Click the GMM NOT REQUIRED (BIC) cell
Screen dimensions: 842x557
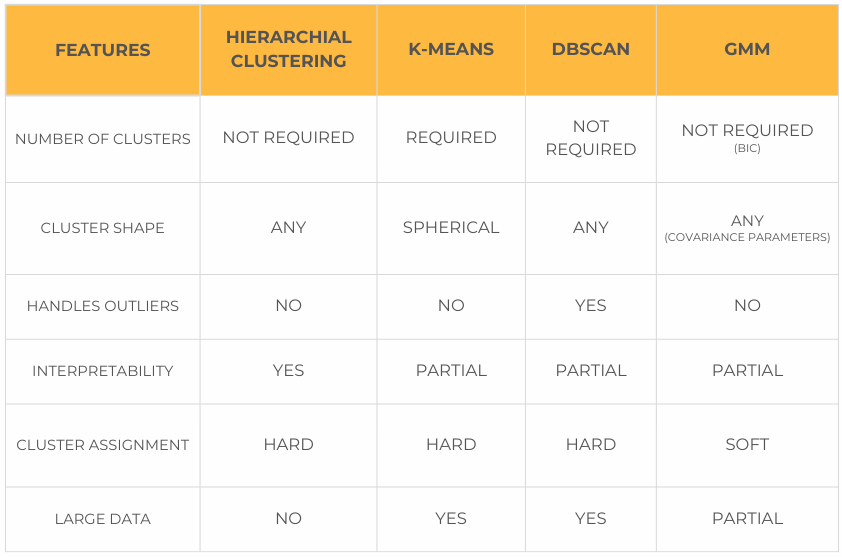[747, 139]
